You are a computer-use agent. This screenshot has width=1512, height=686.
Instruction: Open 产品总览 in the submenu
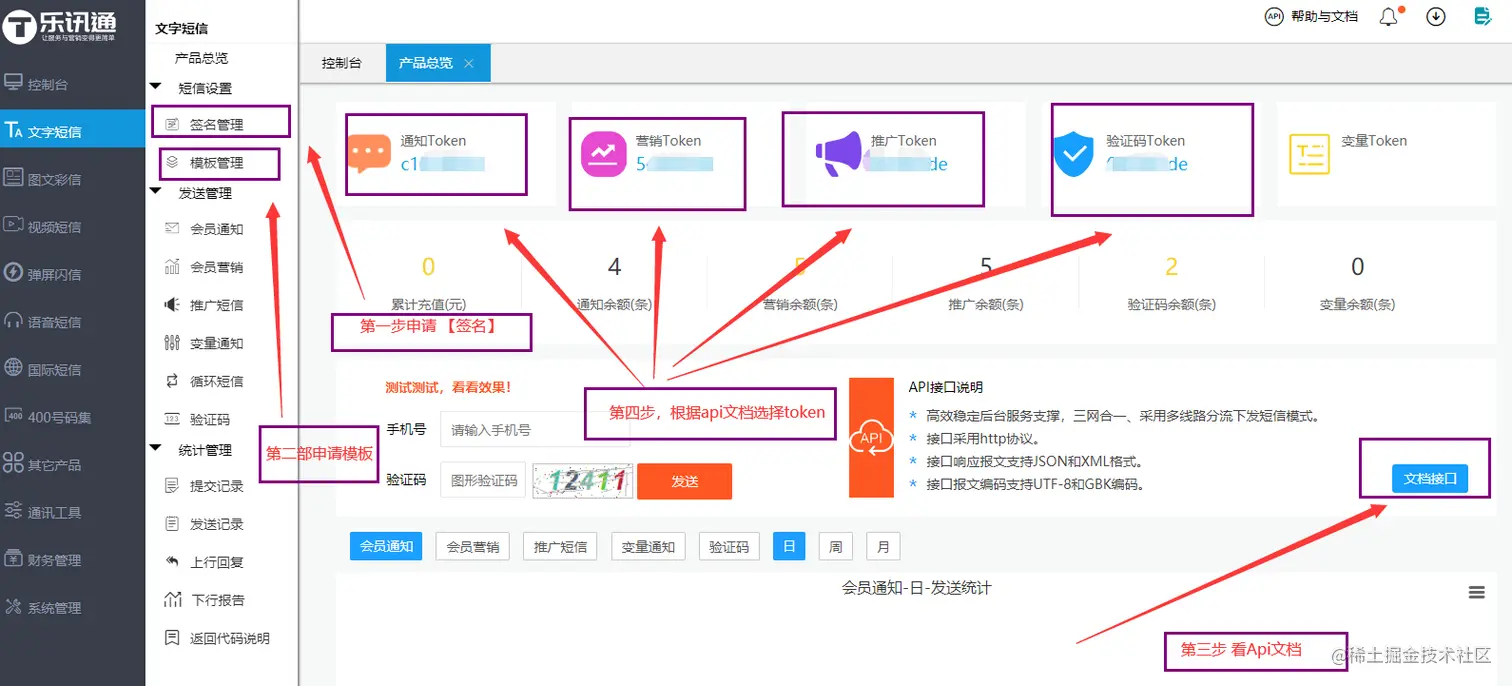201,58
